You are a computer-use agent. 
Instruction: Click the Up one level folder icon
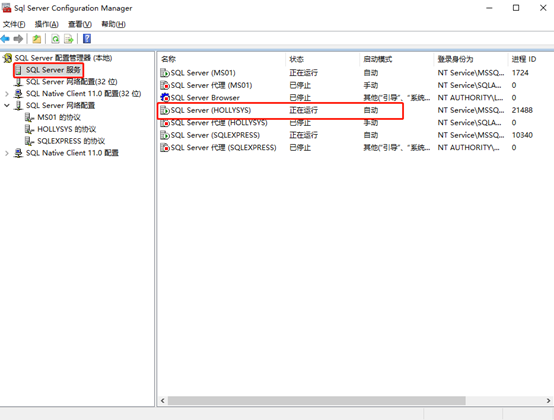pyautogui.click(x=37, y=39)
